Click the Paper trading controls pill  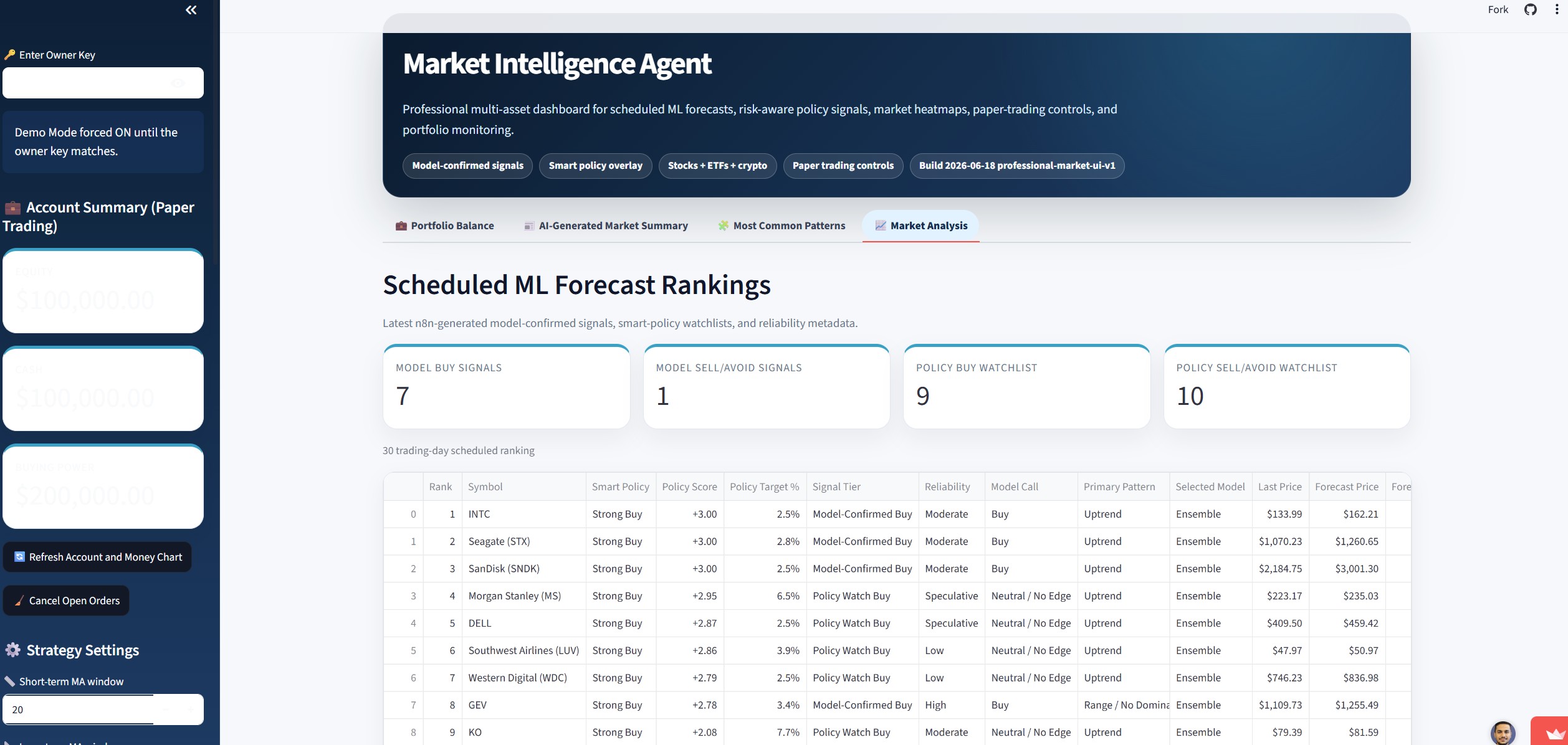tap(843, 166)
